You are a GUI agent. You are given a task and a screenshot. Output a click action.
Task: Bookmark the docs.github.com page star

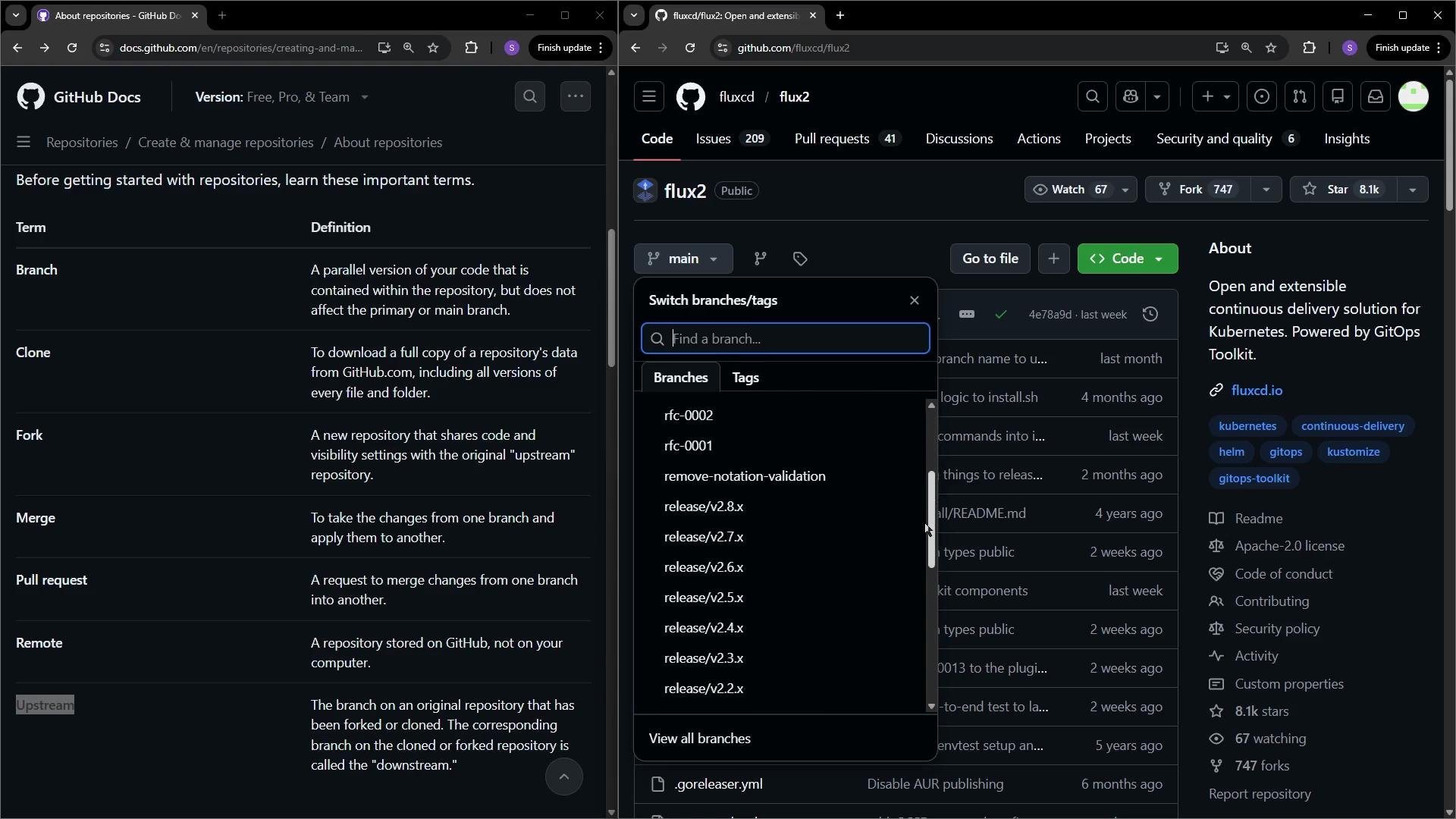point(433,48)
